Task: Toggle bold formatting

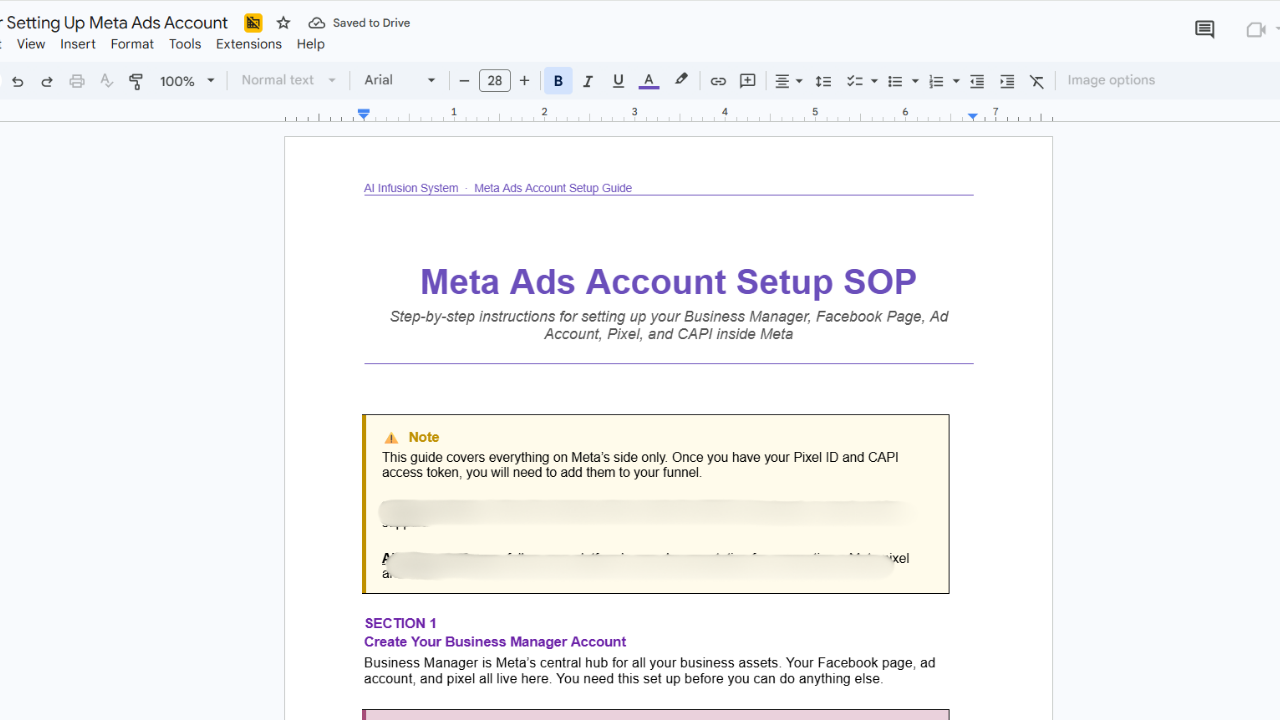Action: pyautogui.click(x=558, y=81)
